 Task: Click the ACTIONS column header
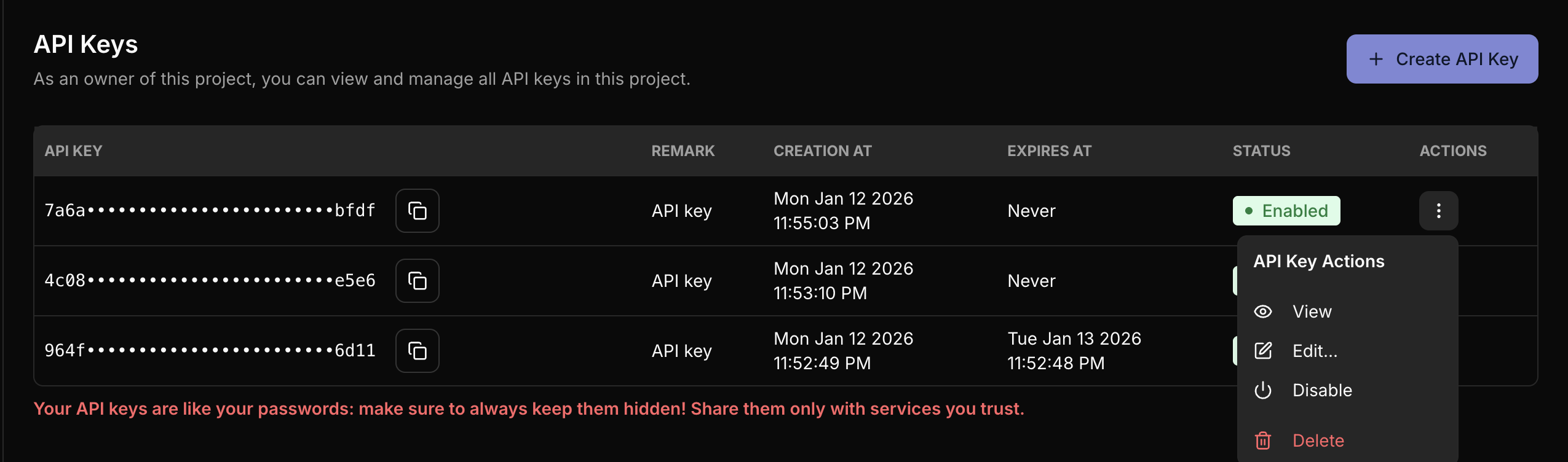coord(1452,151)
